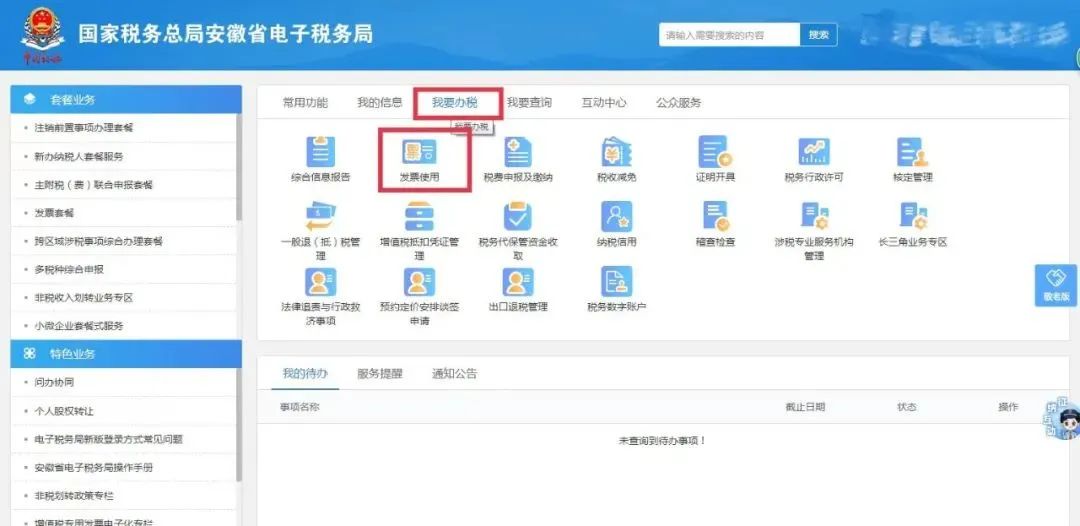Viewport: 1080px width, 526px height.
Task: Select the 我要办税 tab
Action: click(x=455, y=103)
